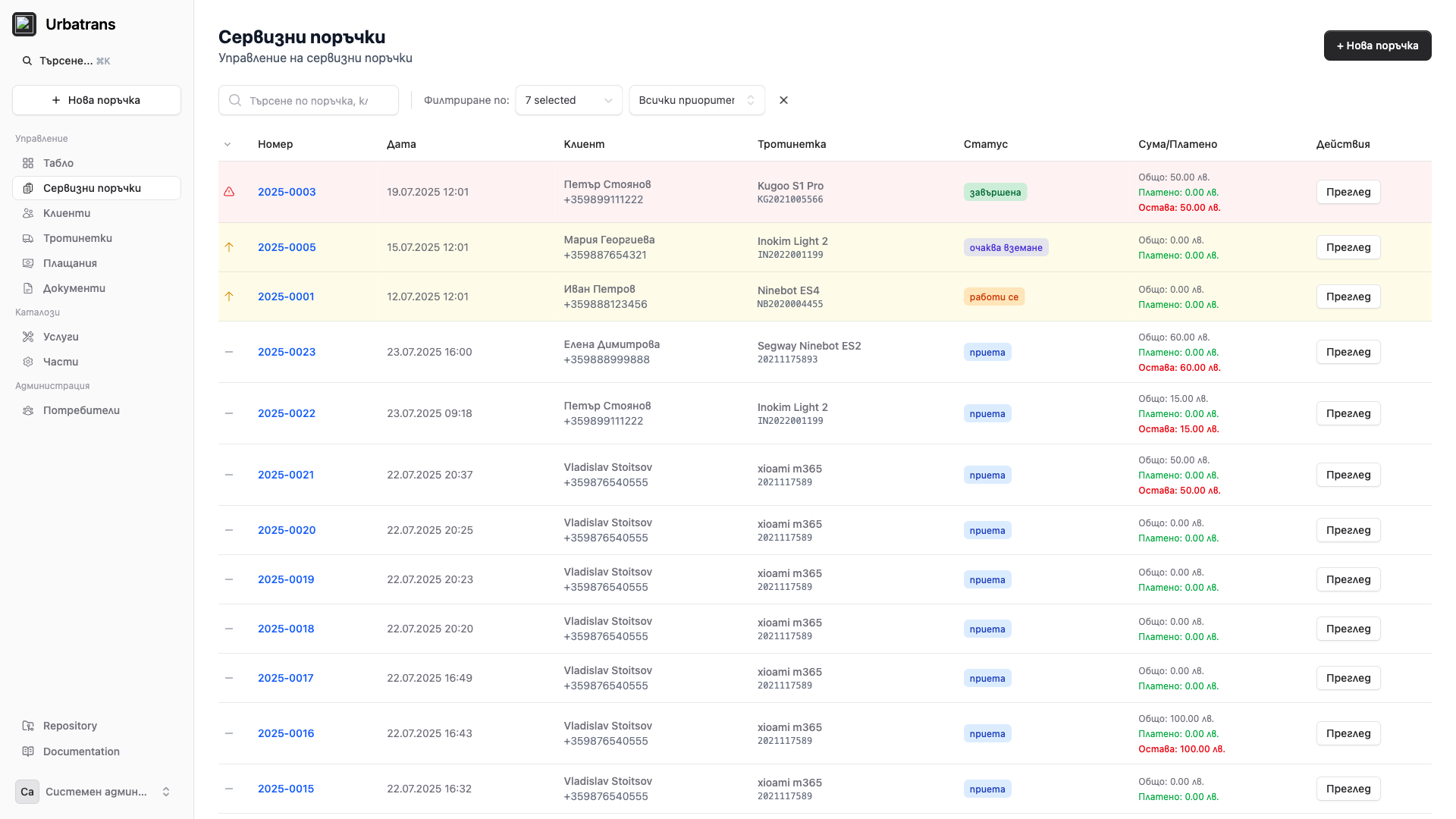Open the Документи documents icon
This screenshot has height=819, width=1456.
click(28, 288)
